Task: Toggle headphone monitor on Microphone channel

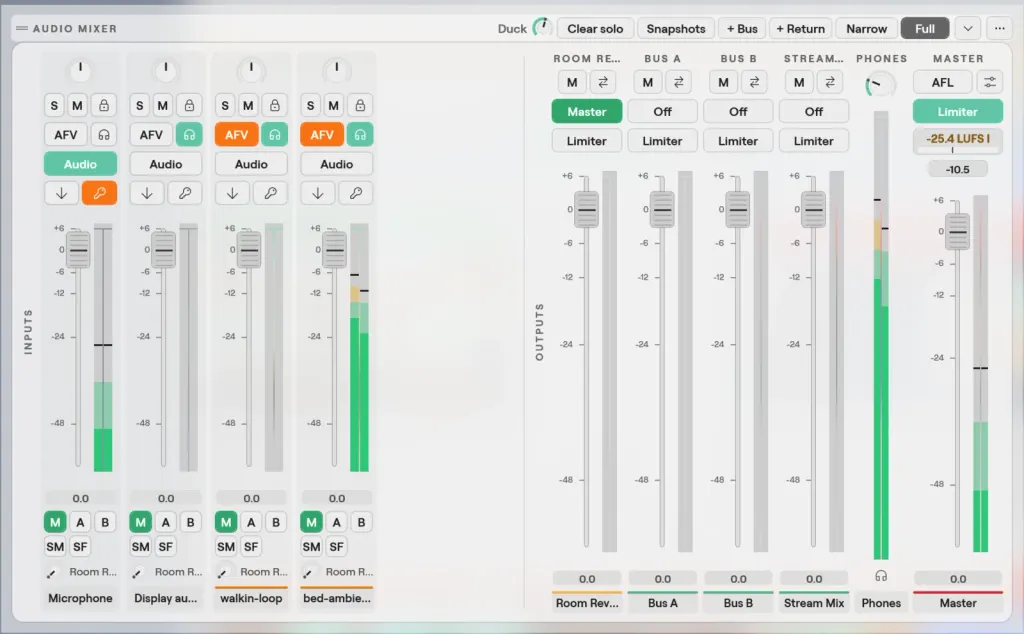Action: 104,135
